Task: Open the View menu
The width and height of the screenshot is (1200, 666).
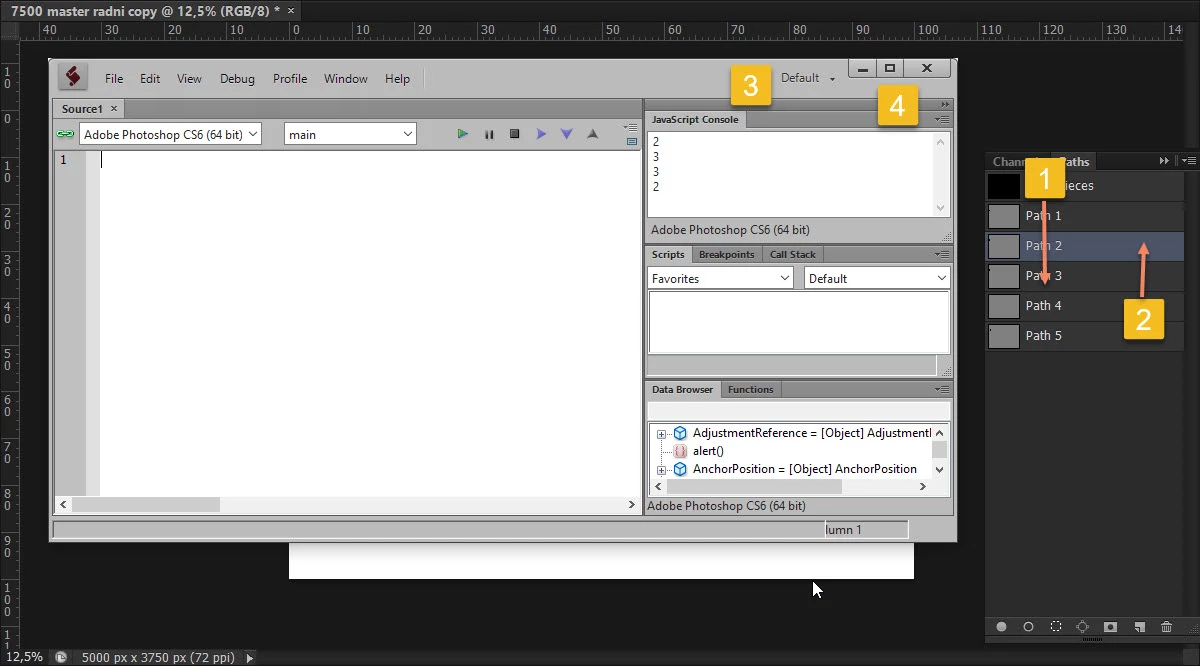Action: 189,78
